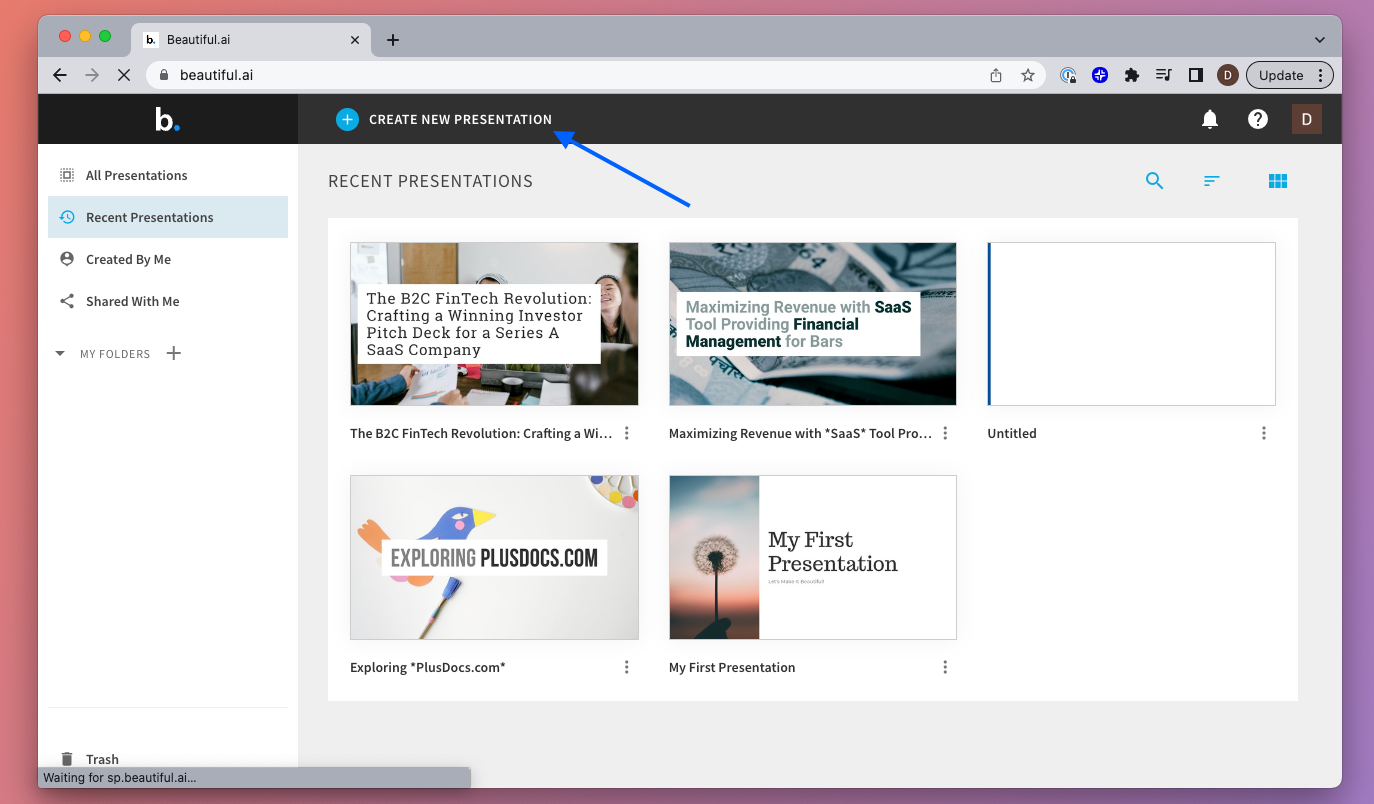Select the Beautiful.ai browser tab
This screenshot has width=1374, height=804.
[252, 40]
